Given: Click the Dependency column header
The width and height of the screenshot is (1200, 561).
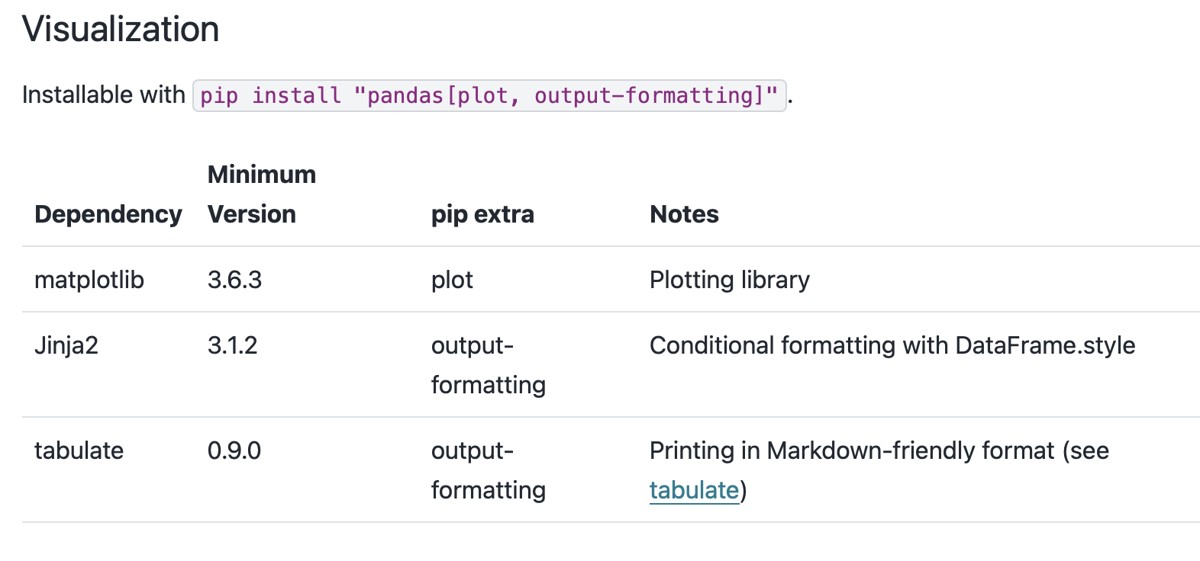Looking at the screenshot, I should click(x=108, y=214).
